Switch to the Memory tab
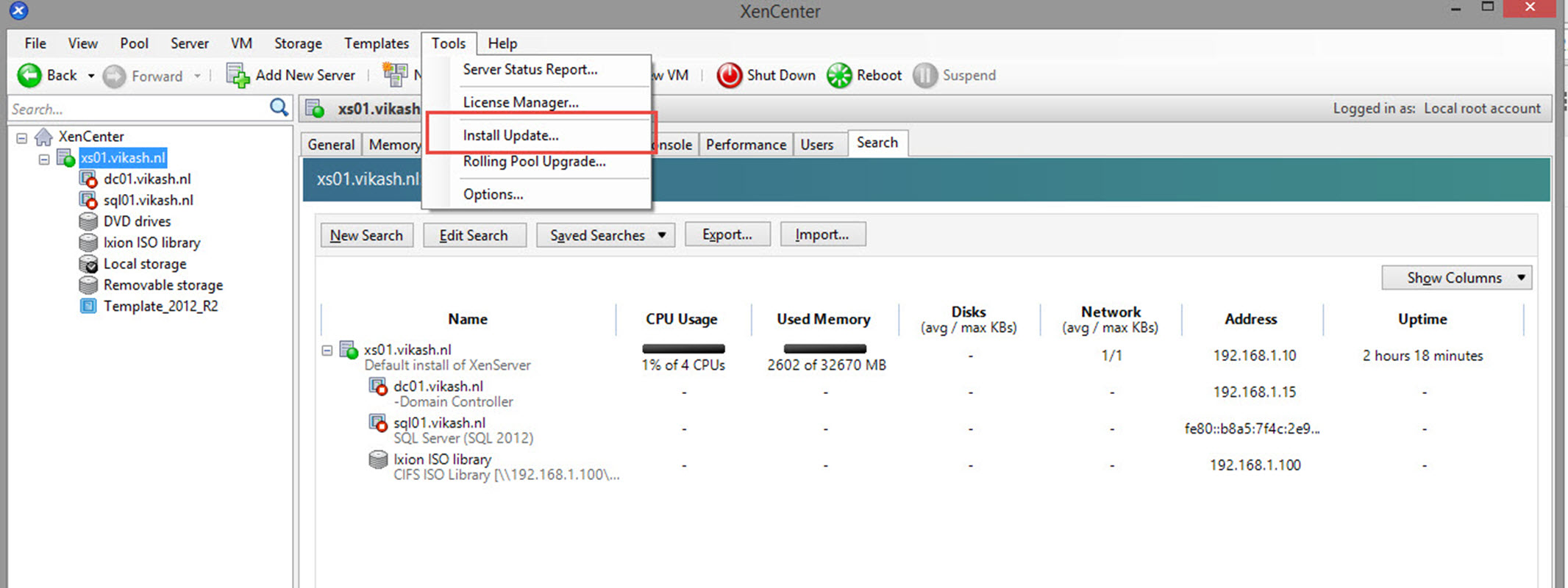This screenshot has height=588, width=1568. pos(393,145)
